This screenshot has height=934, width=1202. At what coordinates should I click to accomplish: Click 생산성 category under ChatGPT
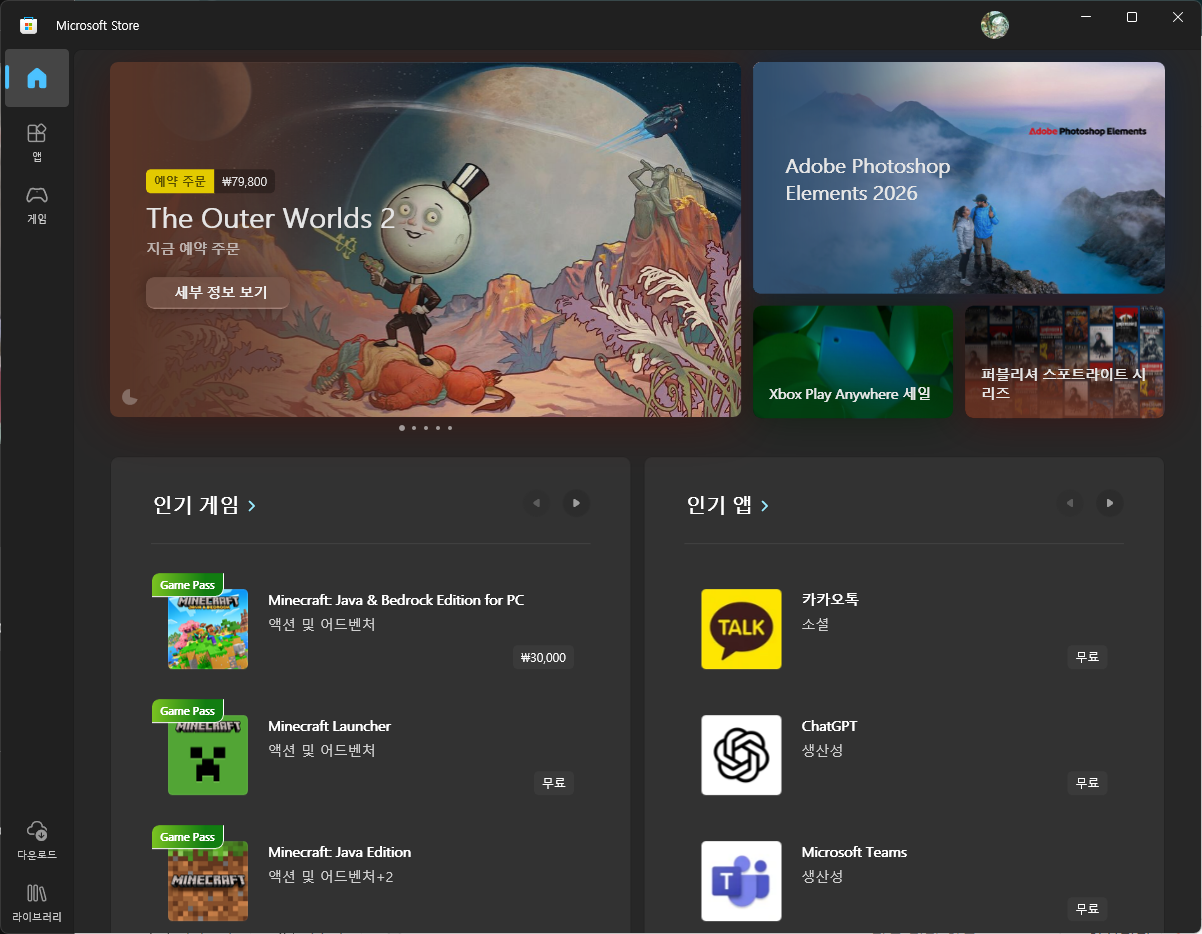pyautogui.click(x=823, y=750)
